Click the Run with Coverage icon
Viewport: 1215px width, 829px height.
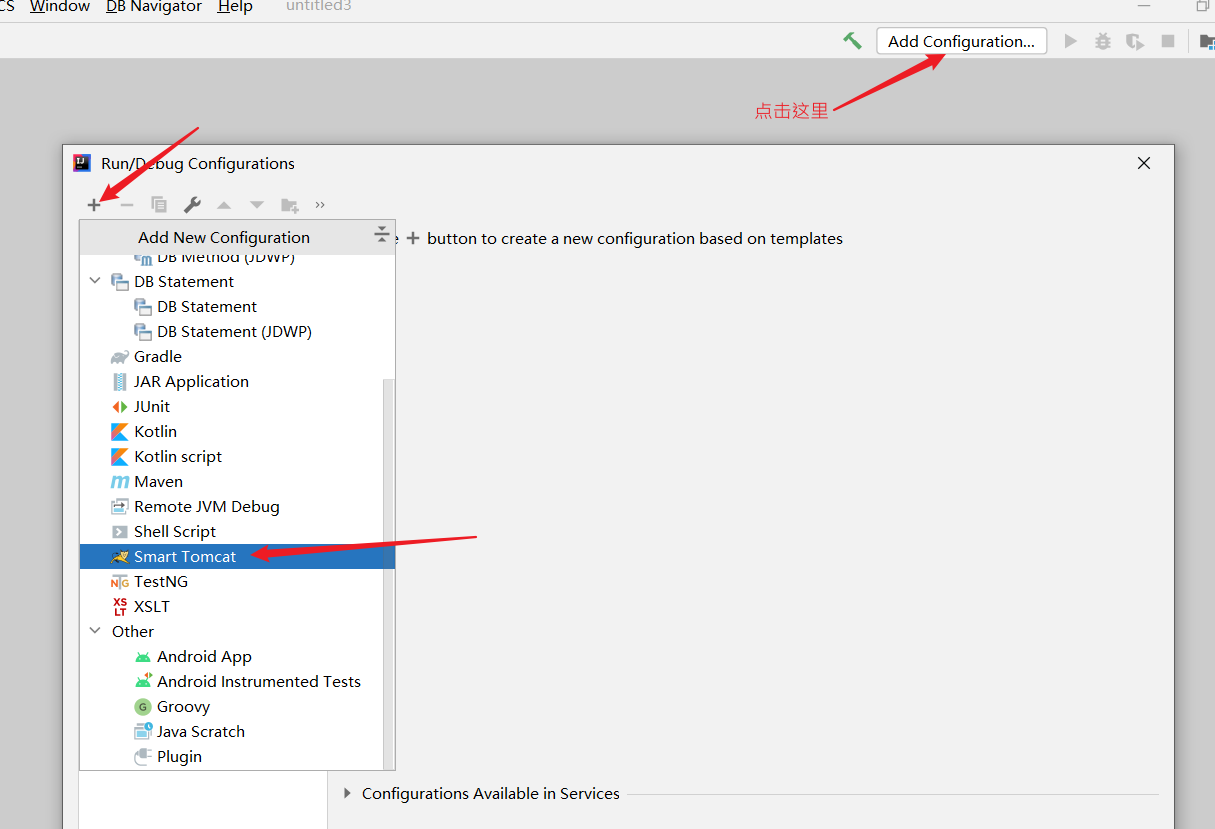(x=1135, y=41)
